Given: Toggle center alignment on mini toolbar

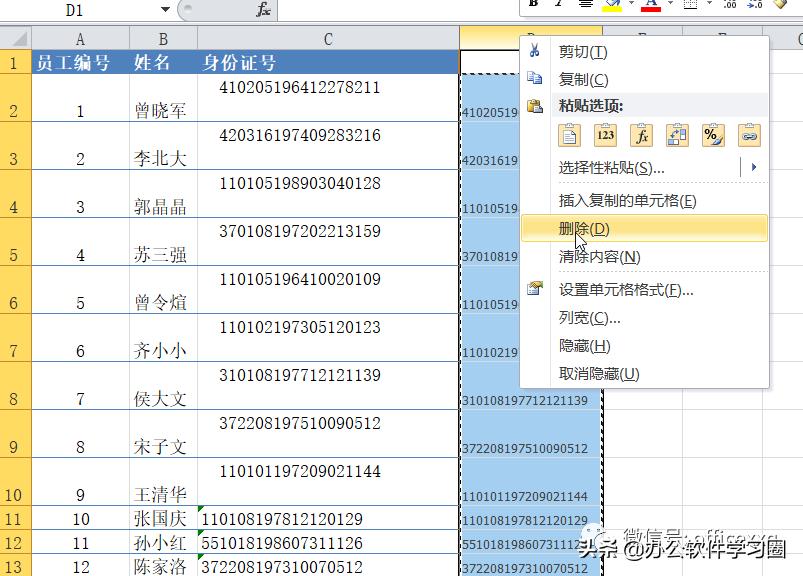Looking at the screenshot, I should click(585, 5).
